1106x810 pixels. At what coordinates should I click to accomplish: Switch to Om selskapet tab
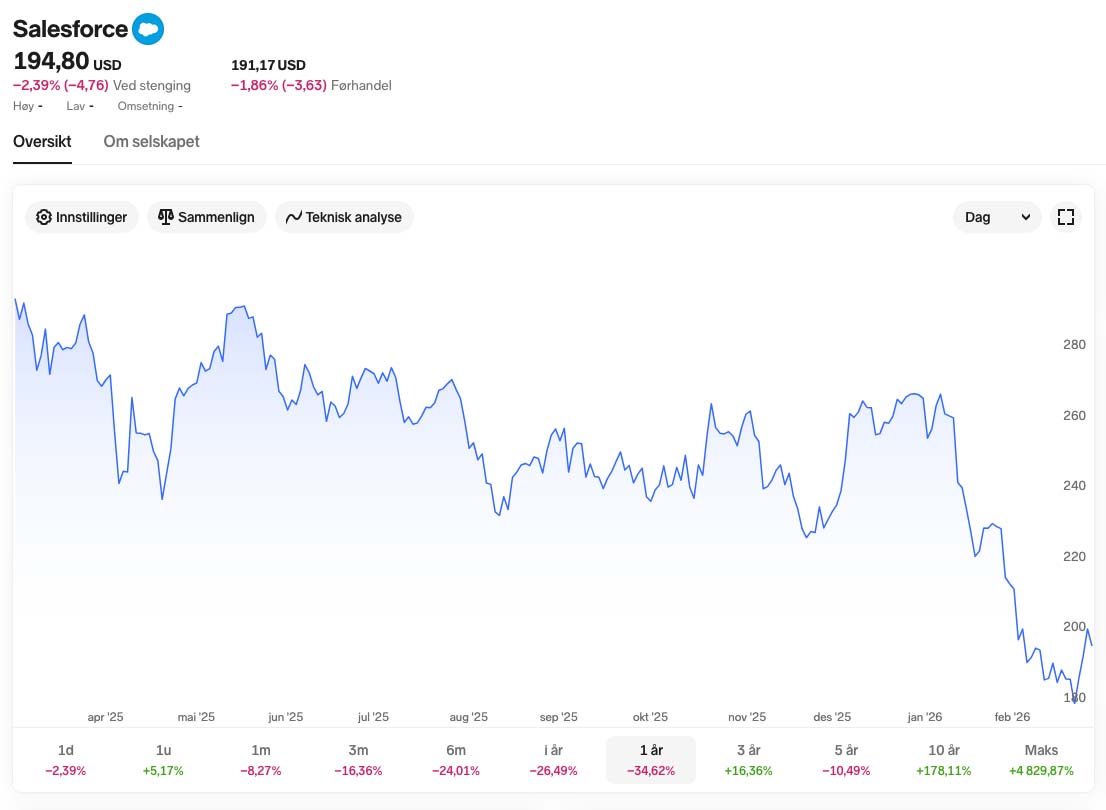point(151,141)
